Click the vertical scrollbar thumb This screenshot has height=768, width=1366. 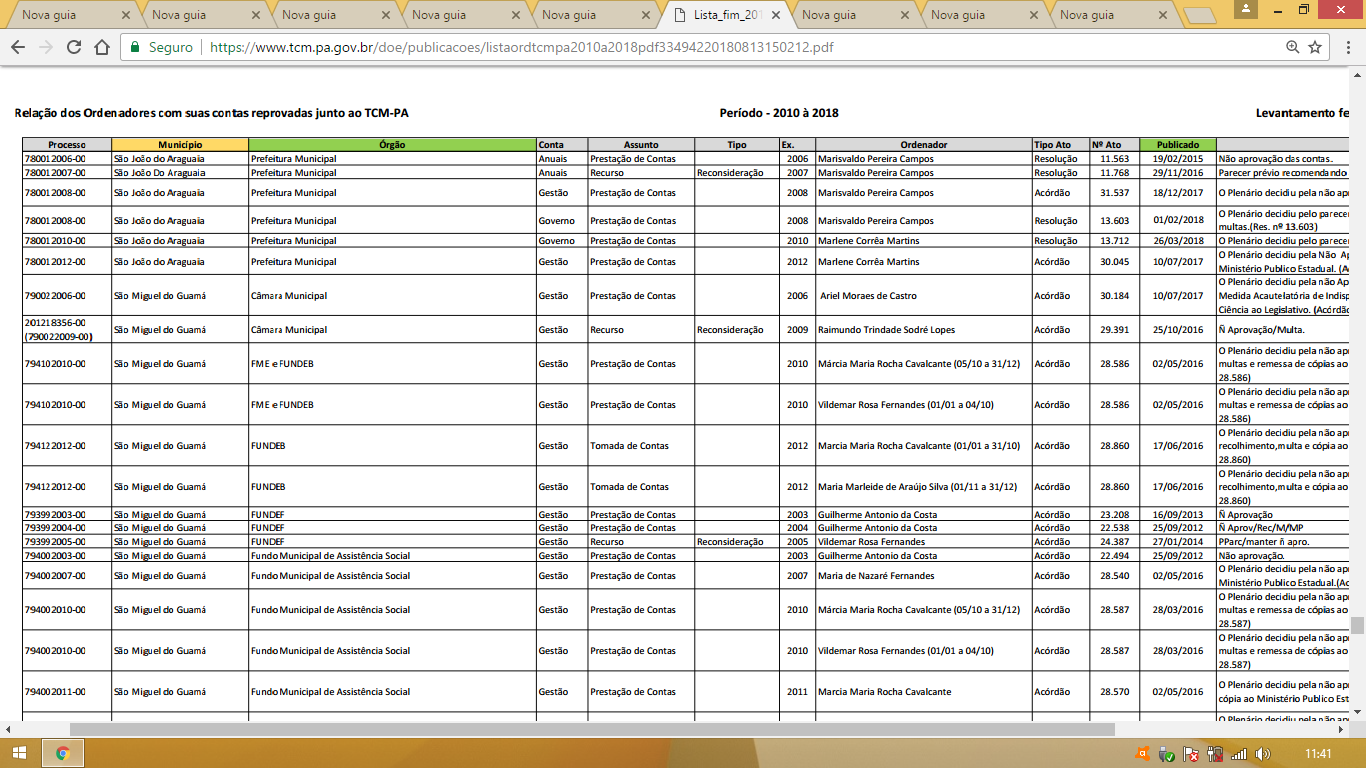[x=1357, y=625]
